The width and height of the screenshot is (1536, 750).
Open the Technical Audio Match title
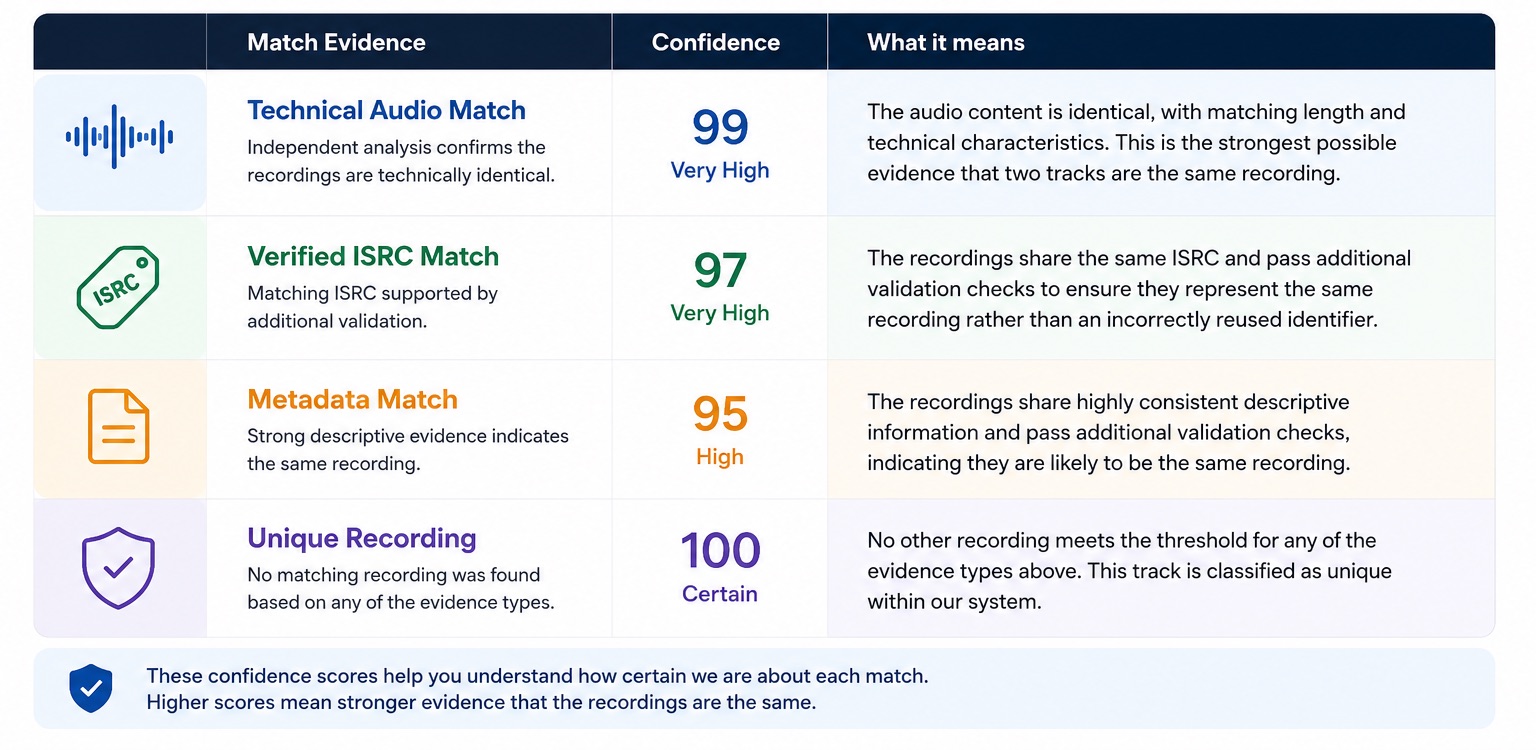click(386, 110)
